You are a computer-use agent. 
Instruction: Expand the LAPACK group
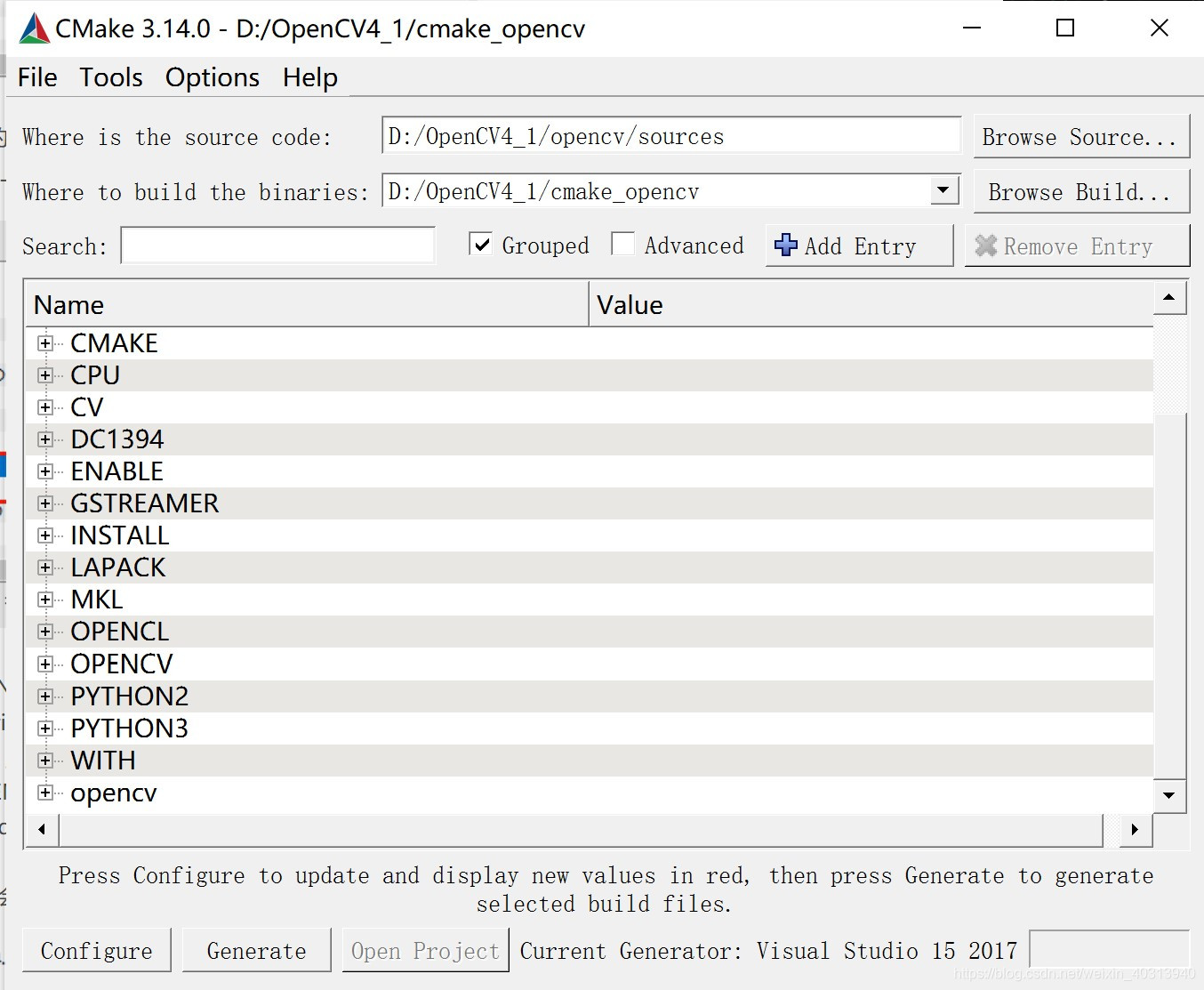click(45, 567)
